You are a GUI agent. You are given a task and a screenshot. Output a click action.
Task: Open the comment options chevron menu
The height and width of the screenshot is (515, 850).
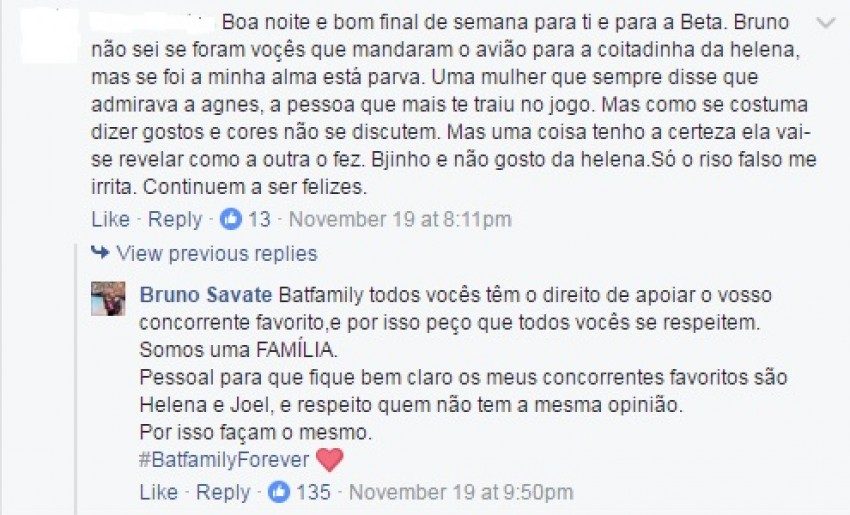(827, 22)
